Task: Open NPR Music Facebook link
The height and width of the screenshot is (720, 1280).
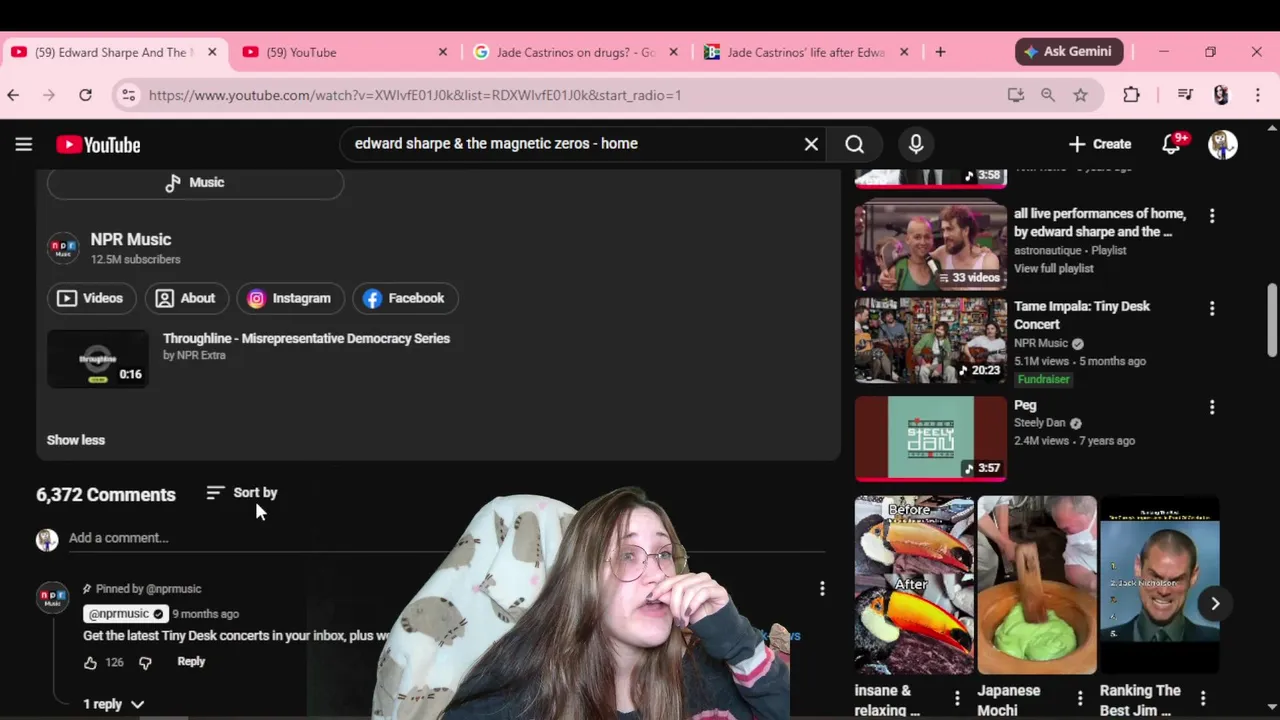Action: pyautogui.click(x=405, y=298)
